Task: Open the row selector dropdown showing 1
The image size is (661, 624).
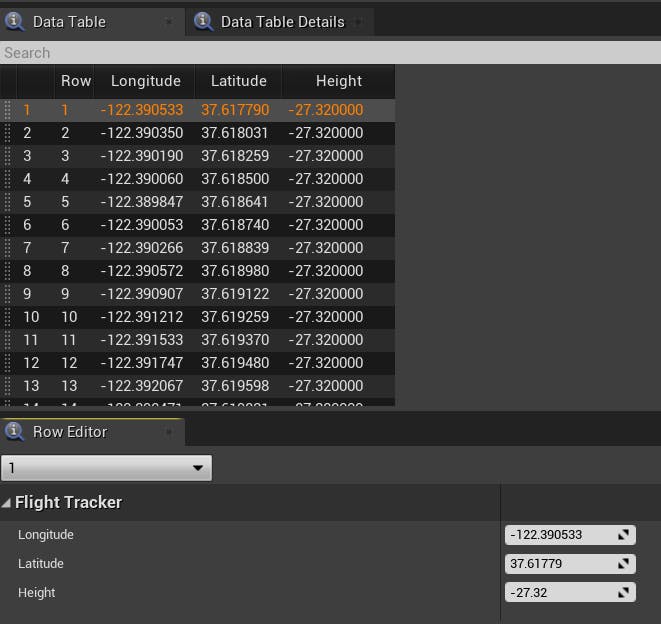Action: tap(106, 468)
